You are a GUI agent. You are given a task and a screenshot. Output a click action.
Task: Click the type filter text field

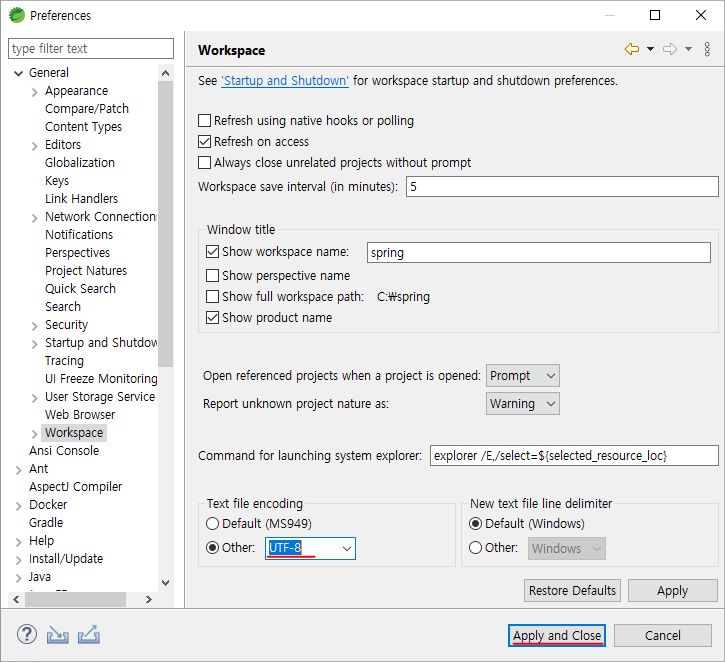(91, 49)
